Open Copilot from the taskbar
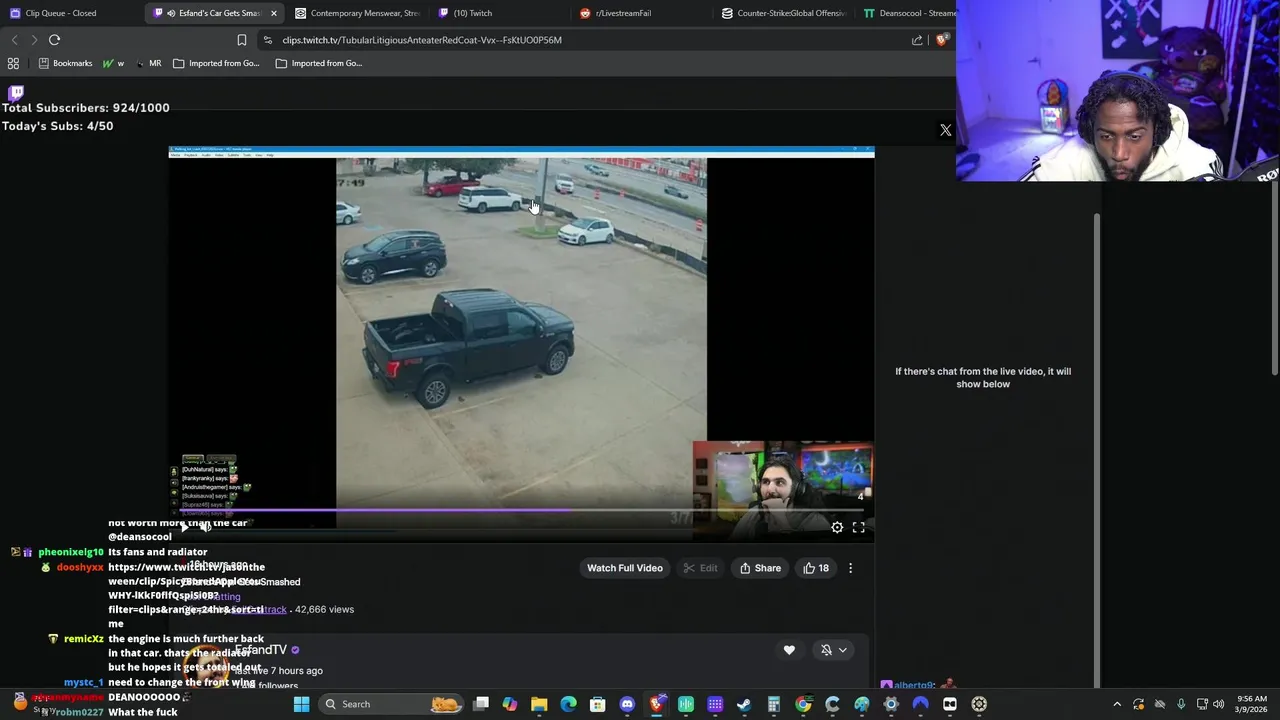This screenshot has width=1280, height=720. tap(510, 704)
